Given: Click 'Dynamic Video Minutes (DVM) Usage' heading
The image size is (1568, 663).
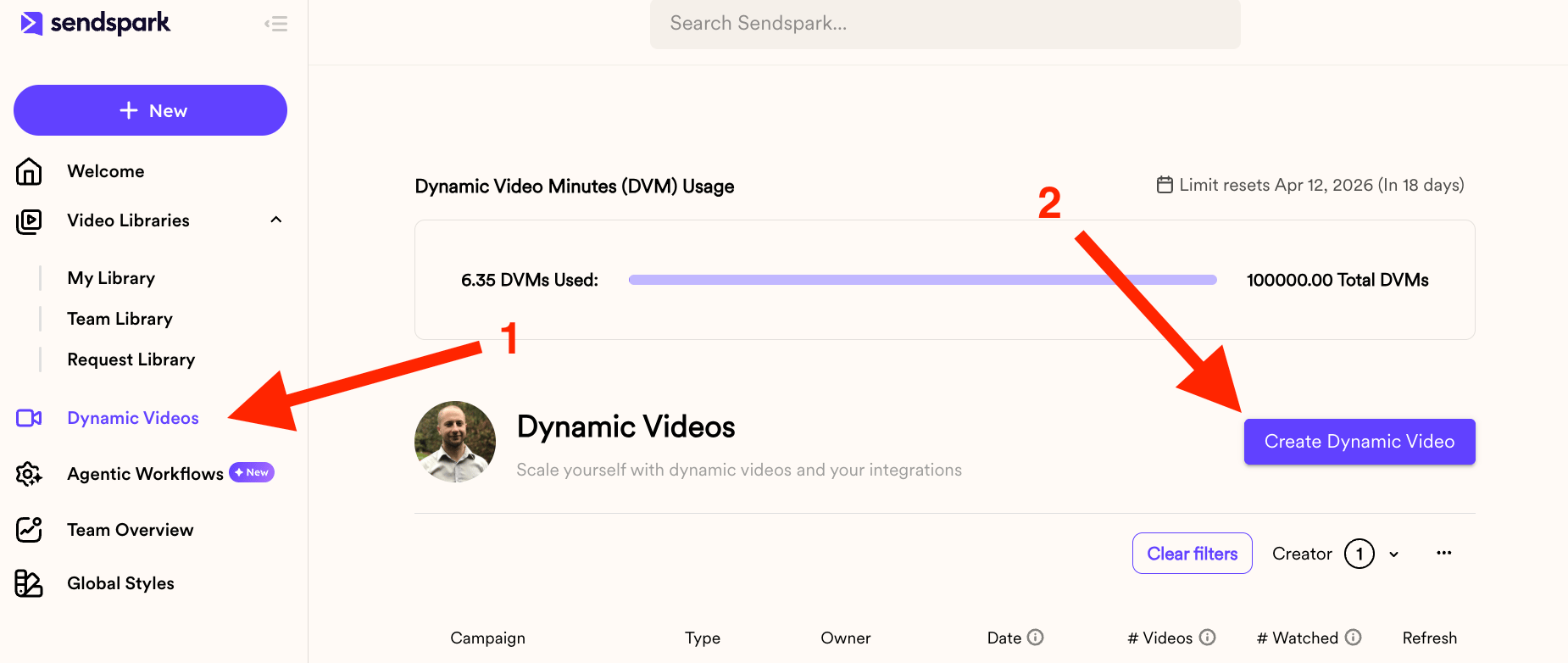Looking at the screenshot, I should click(x=575, y=187).
